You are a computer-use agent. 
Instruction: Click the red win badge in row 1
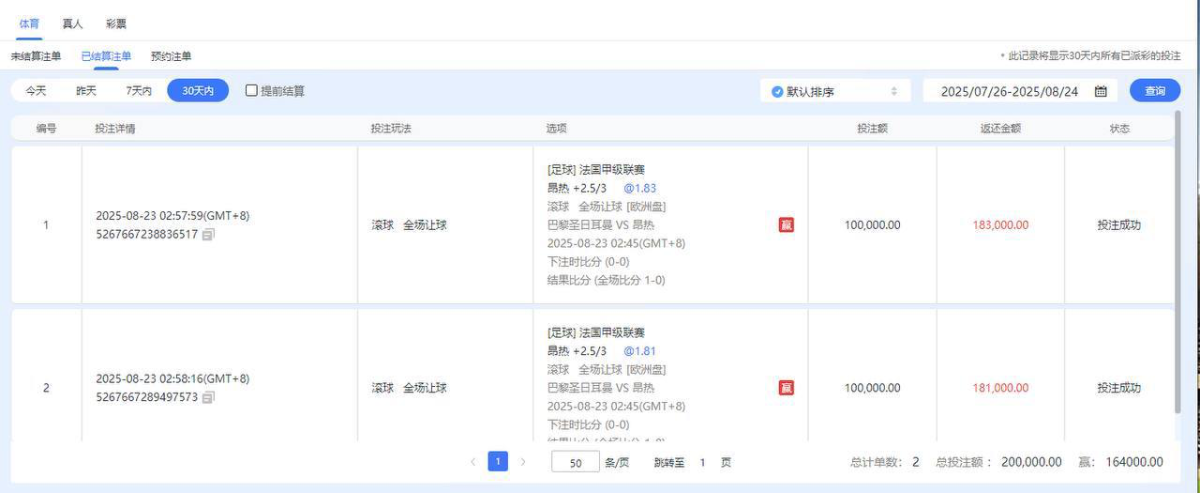pos(786,225)
